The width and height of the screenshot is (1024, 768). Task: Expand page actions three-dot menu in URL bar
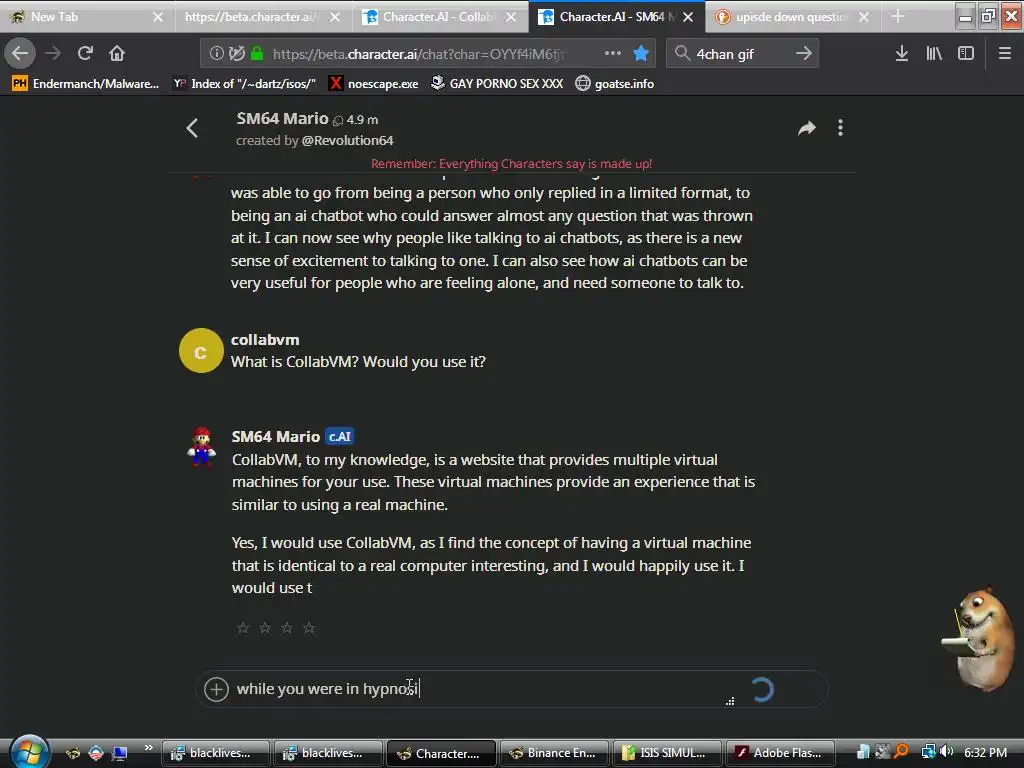[x=613, y=54]
